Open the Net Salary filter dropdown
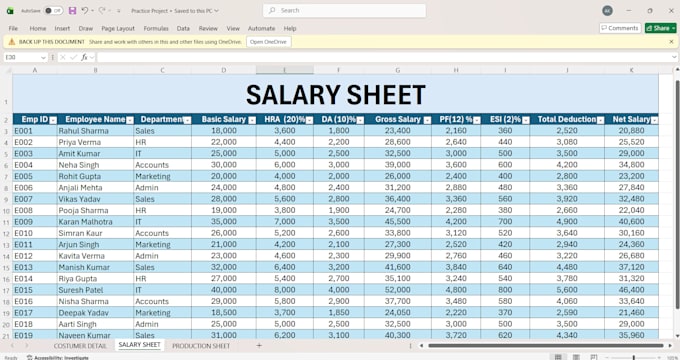This screenshot has width=680, height=360. point(654,120)
